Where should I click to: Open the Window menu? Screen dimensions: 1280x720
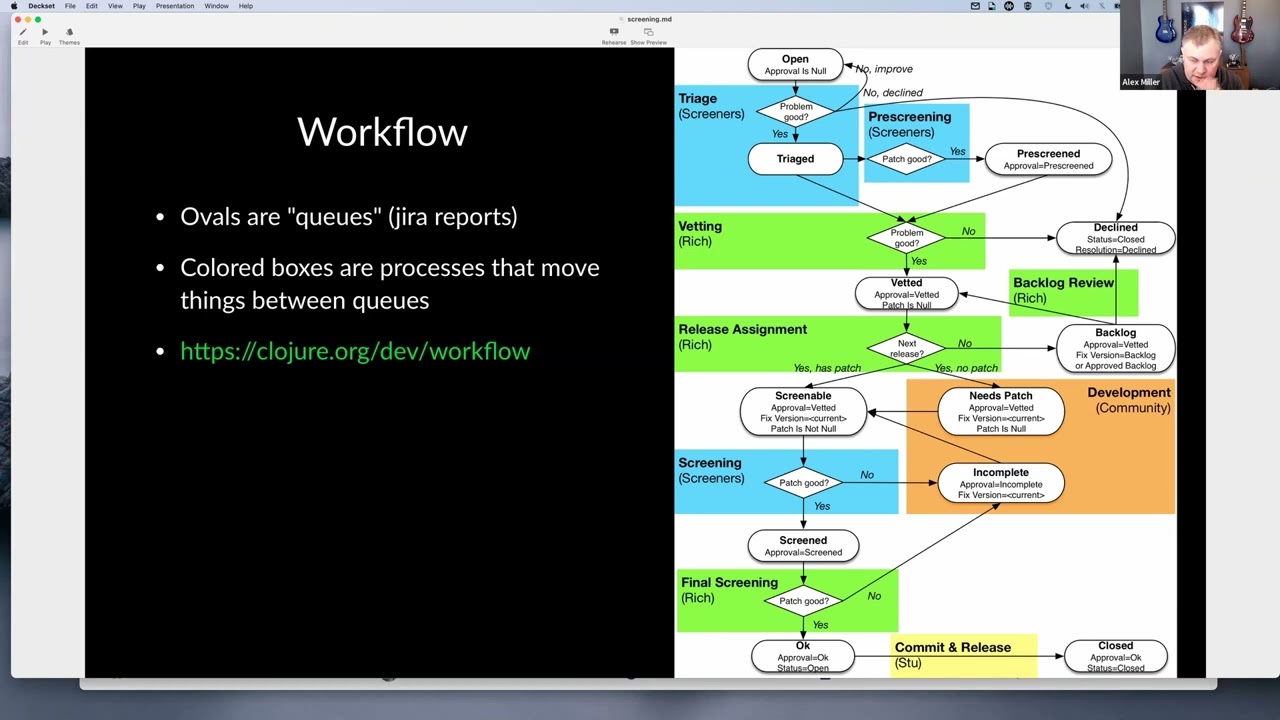(x=216, y=6)
